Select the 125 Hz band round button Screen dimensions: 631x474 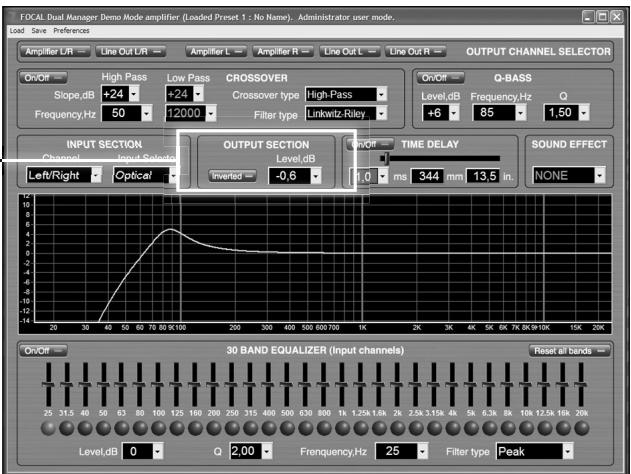(177, 428)
